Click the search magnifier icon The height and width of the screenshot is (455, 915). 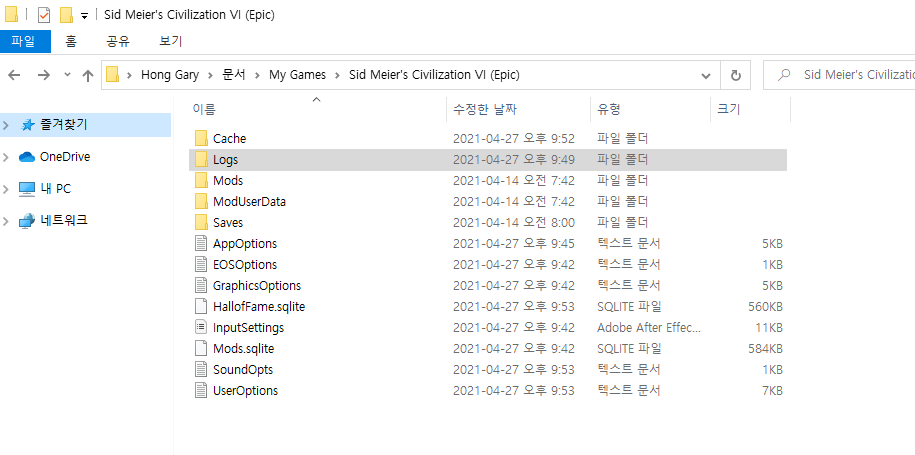pyautogui.click(x=785, y=75)
